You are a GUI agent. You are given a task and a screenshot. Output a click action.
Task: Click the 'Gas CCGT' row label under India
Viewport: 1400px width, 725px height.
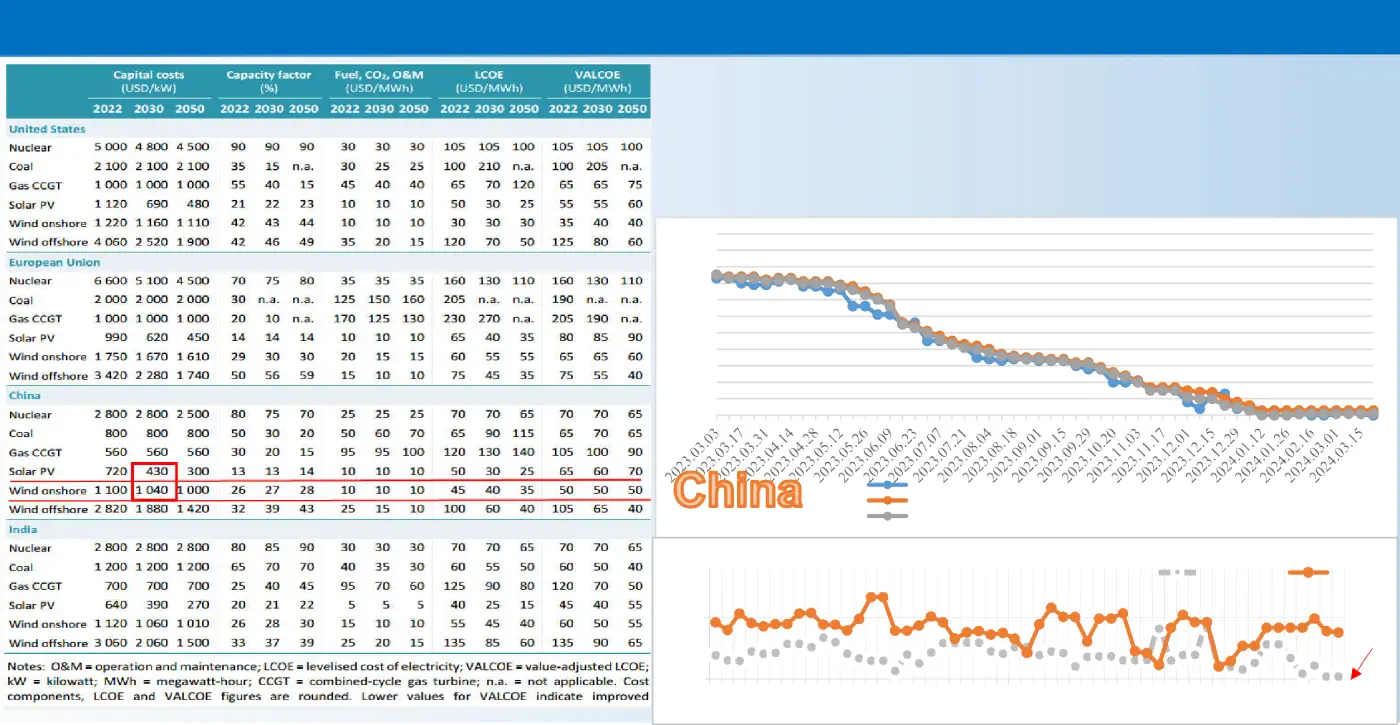[35, 586]
